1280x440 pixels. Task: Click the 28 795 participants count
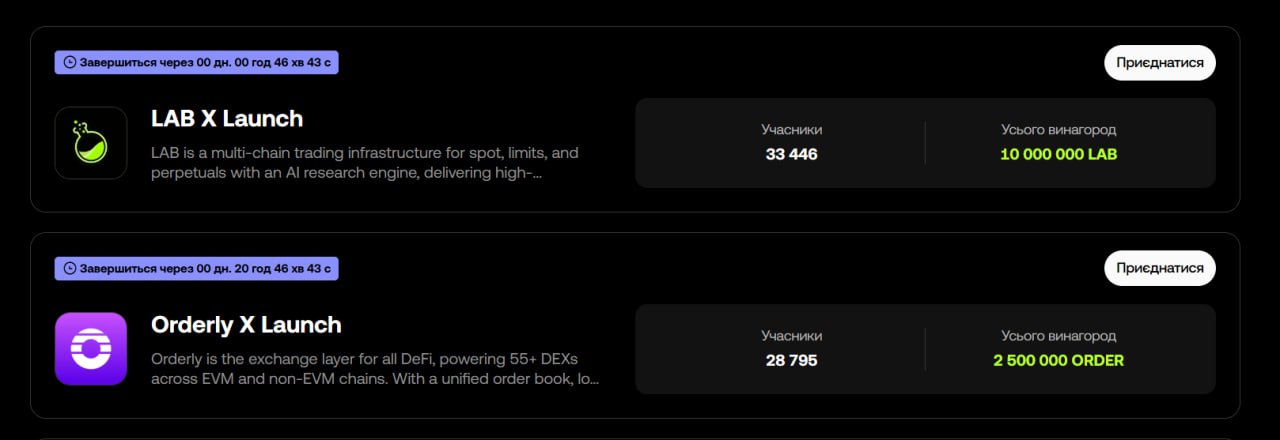791,361
